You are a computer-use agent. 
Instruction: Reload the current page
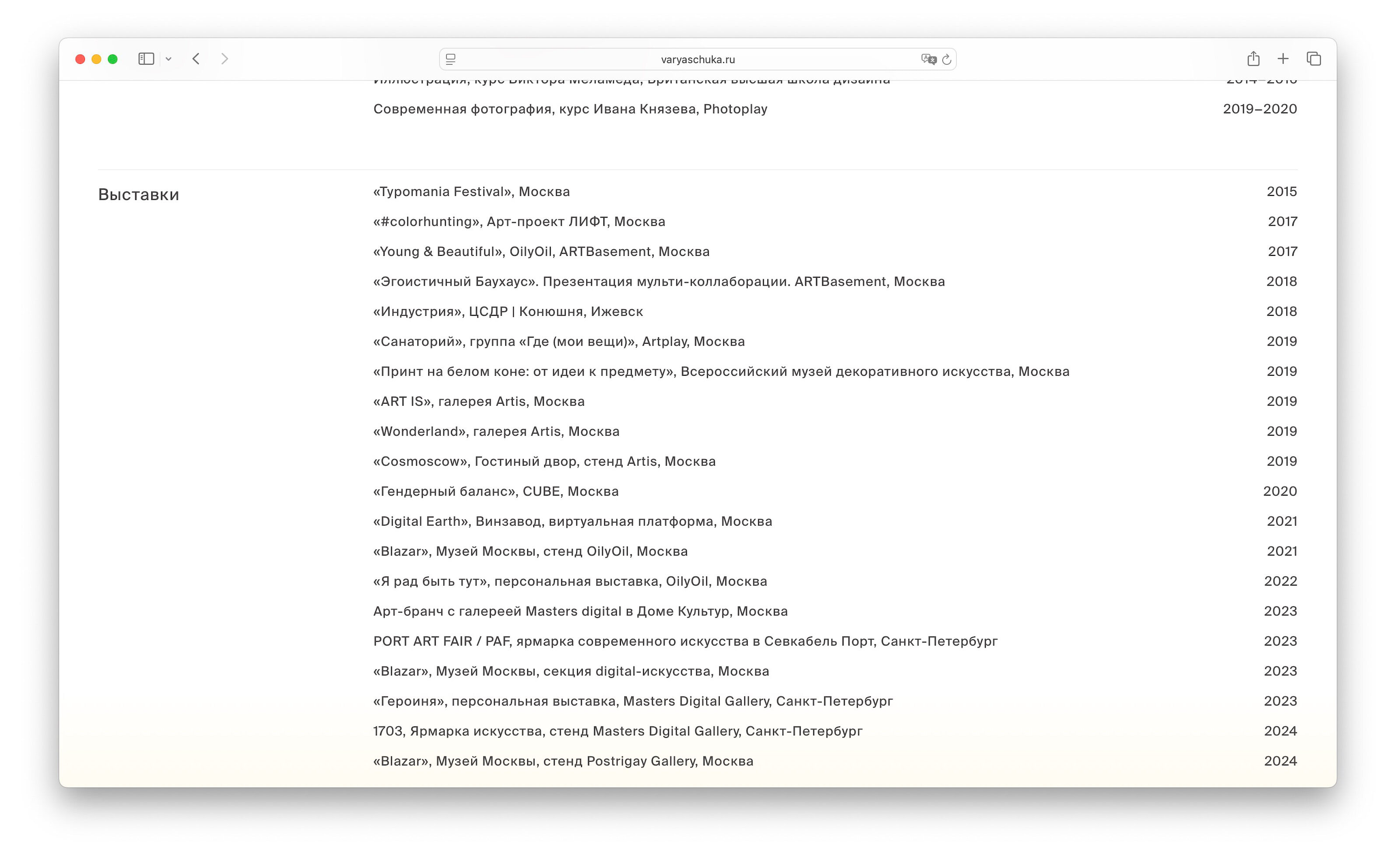tap(947, 59)
